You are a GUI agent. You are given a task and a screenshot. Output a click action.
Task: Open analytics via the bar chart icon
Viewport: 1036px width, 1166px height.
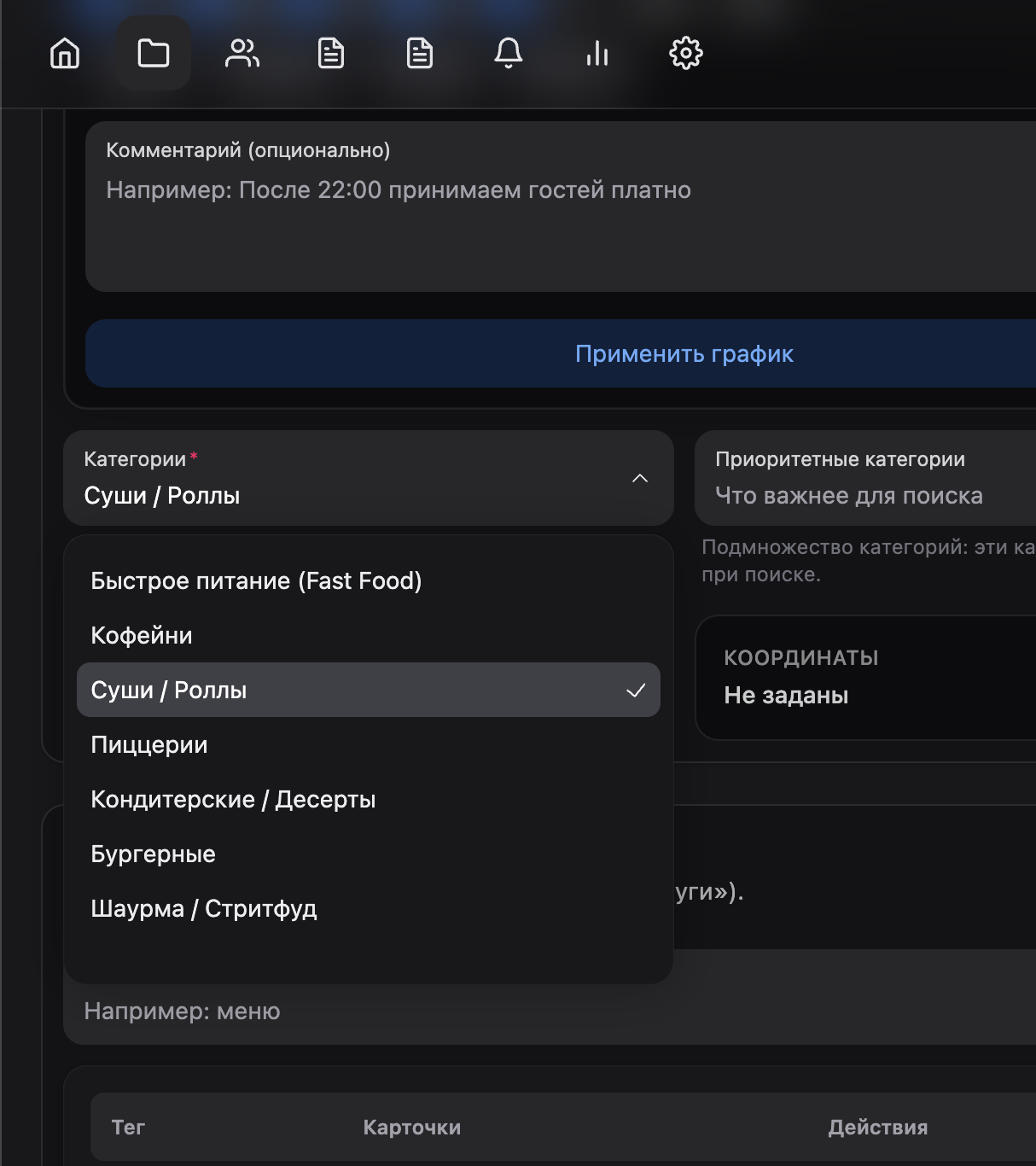pyautogui.click(x=597, y=52)
